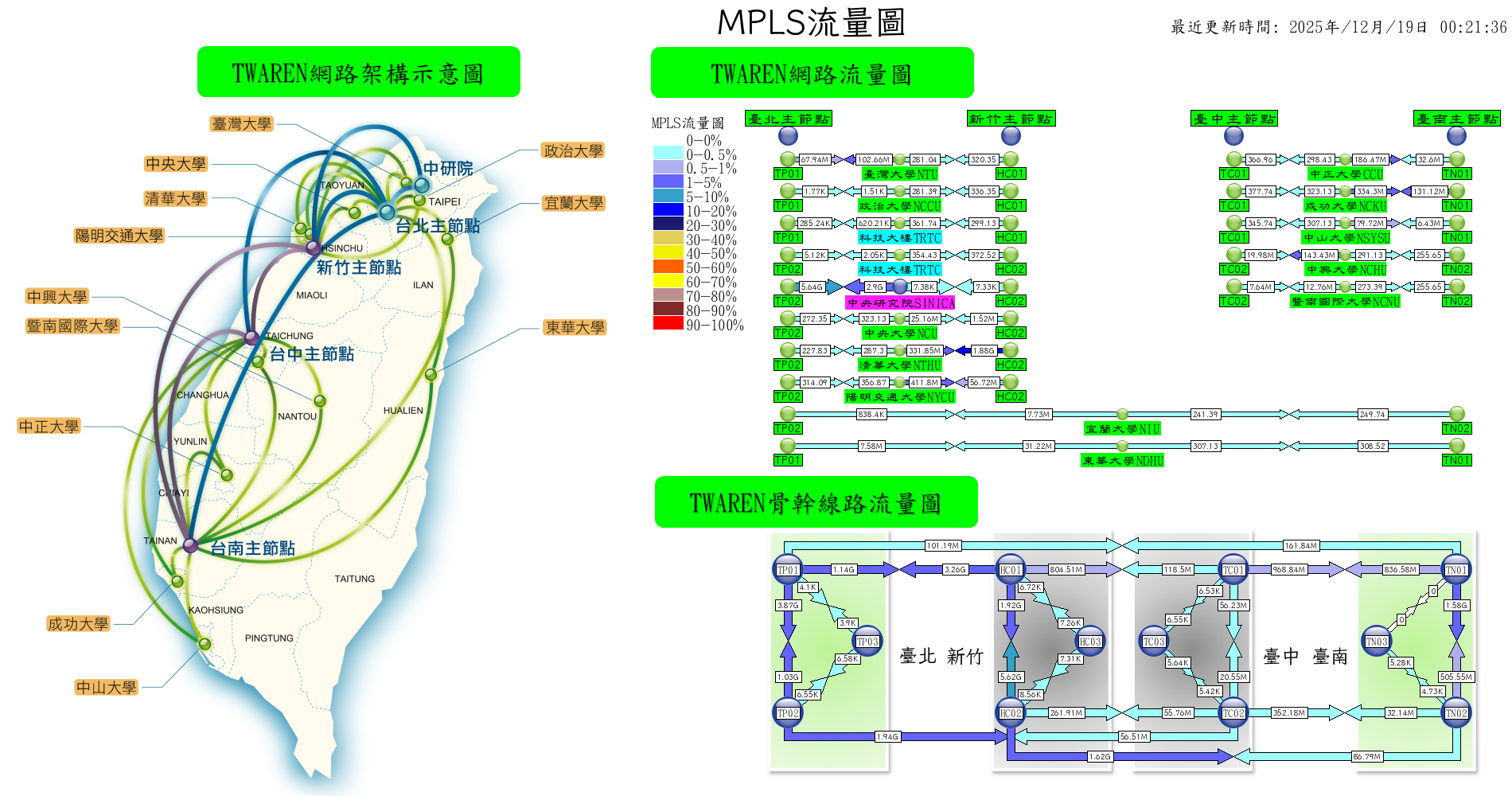
Task: Click the TWAREN網路架構示意圖 green banner
Action: tap(358, 72)
